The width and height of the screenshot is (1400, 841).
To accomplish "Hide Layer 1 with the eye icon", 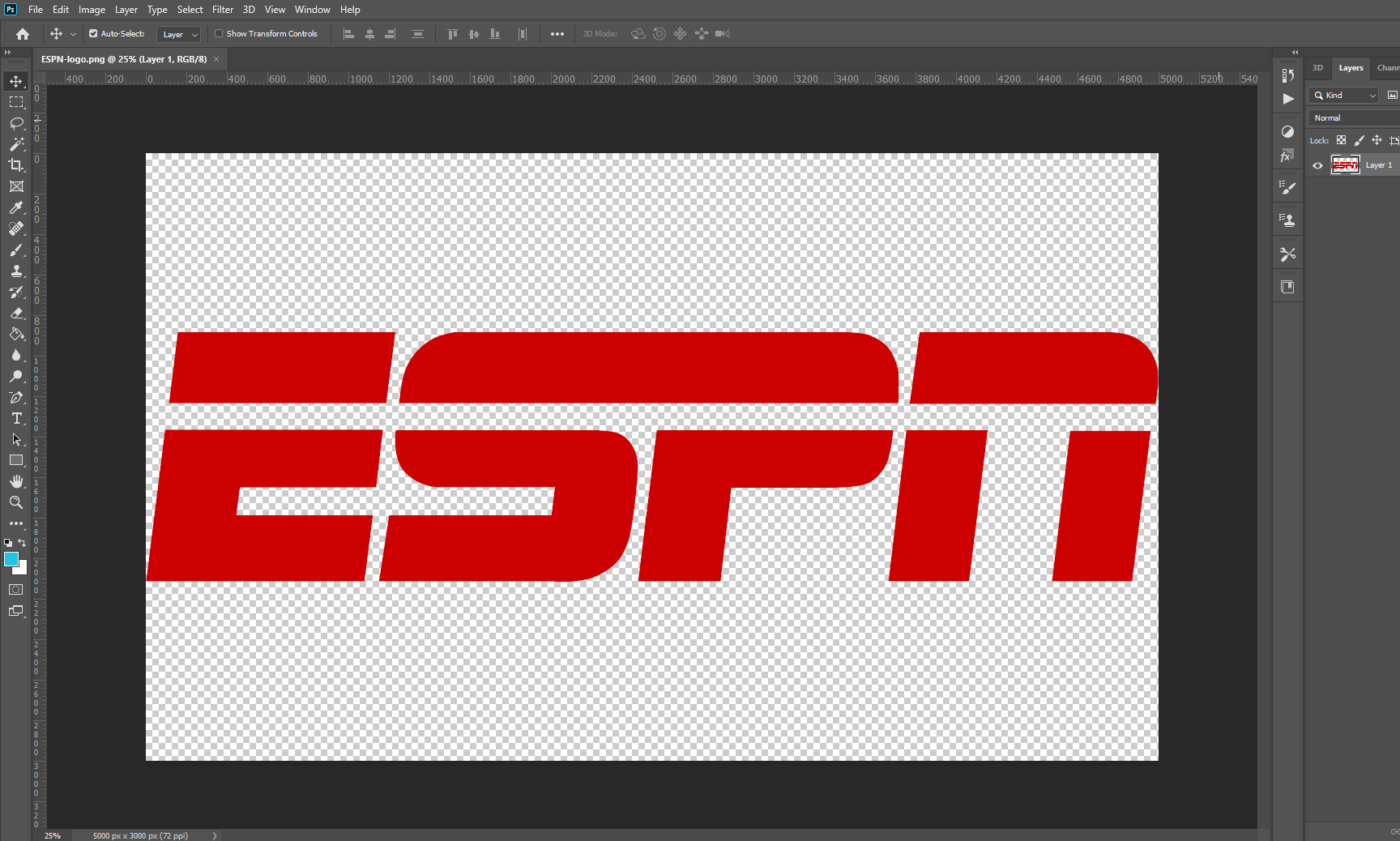I will 1317,165.
